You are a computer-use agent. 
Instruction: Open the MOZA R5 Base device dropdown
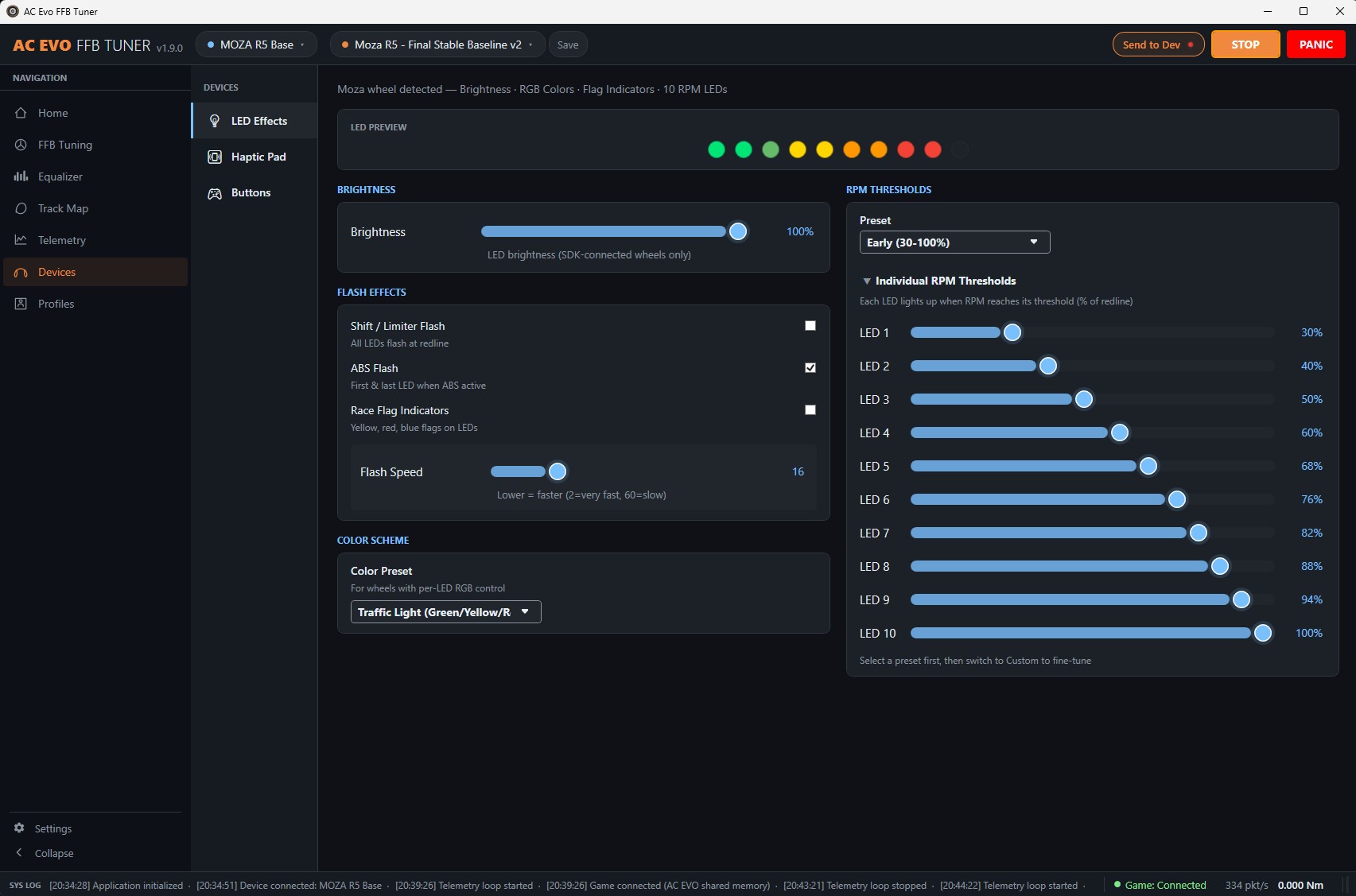tap(256, 45)
